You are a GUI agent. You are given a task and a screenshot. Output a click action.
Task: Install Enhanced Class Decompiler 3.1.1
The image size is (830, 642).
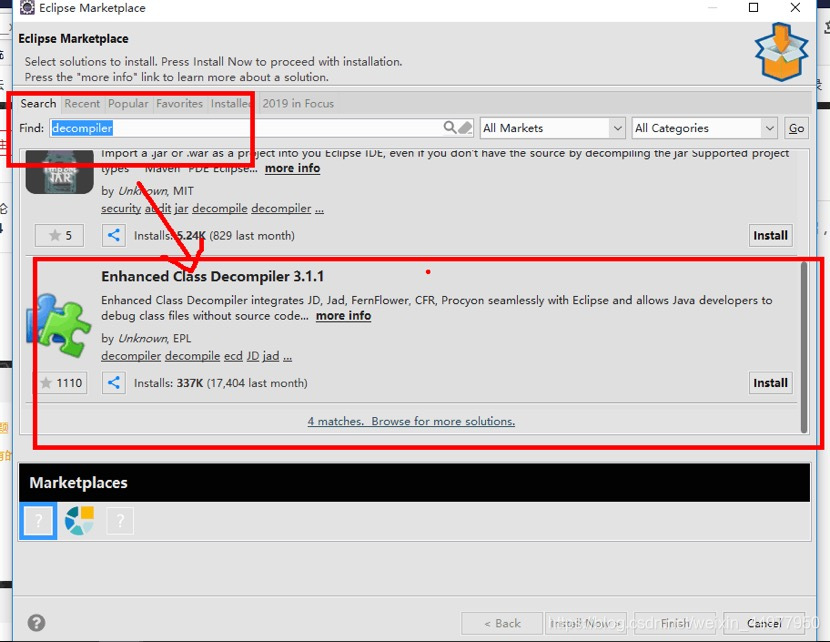point(770,383)
